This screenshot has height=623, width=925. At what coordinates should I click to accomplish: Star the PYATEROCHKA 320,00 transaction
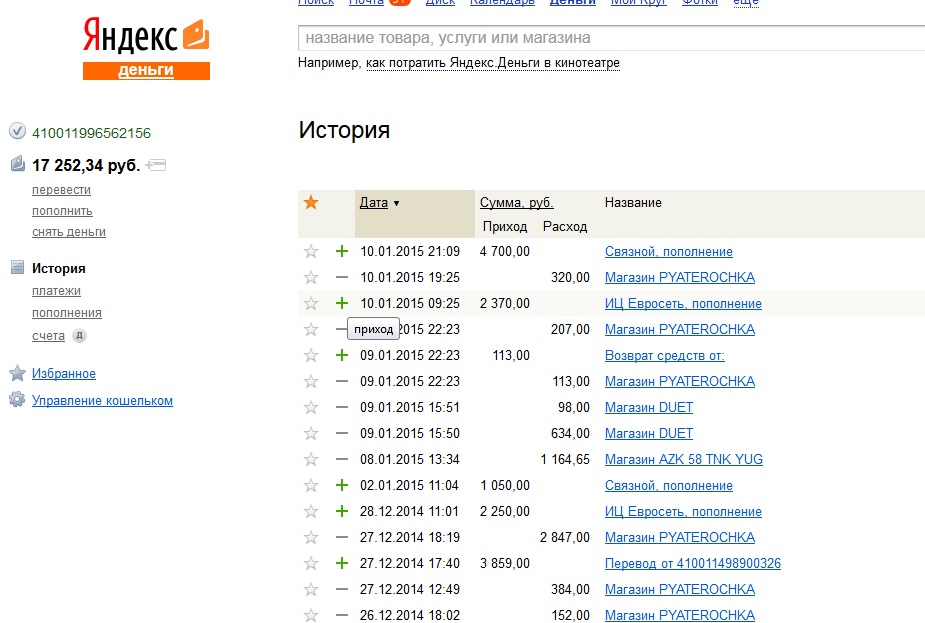coord(311,277)
